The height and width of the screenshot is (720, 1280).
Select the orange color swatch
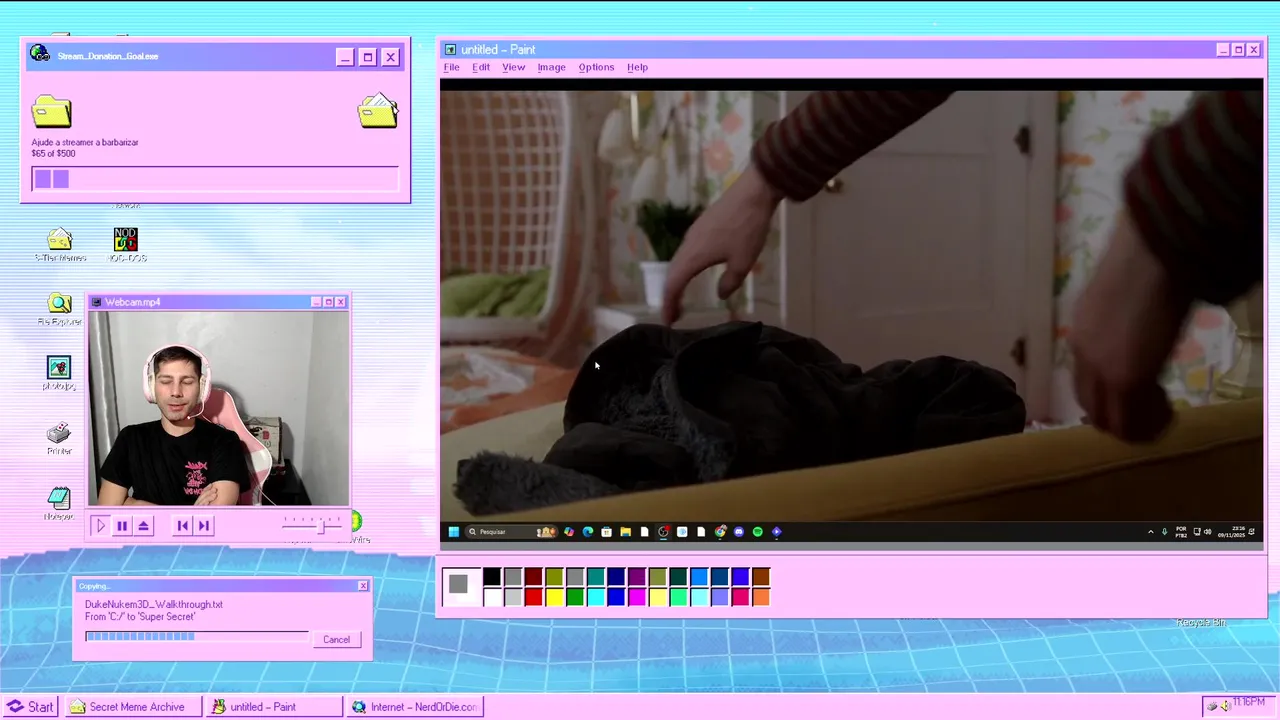point(761,597)
